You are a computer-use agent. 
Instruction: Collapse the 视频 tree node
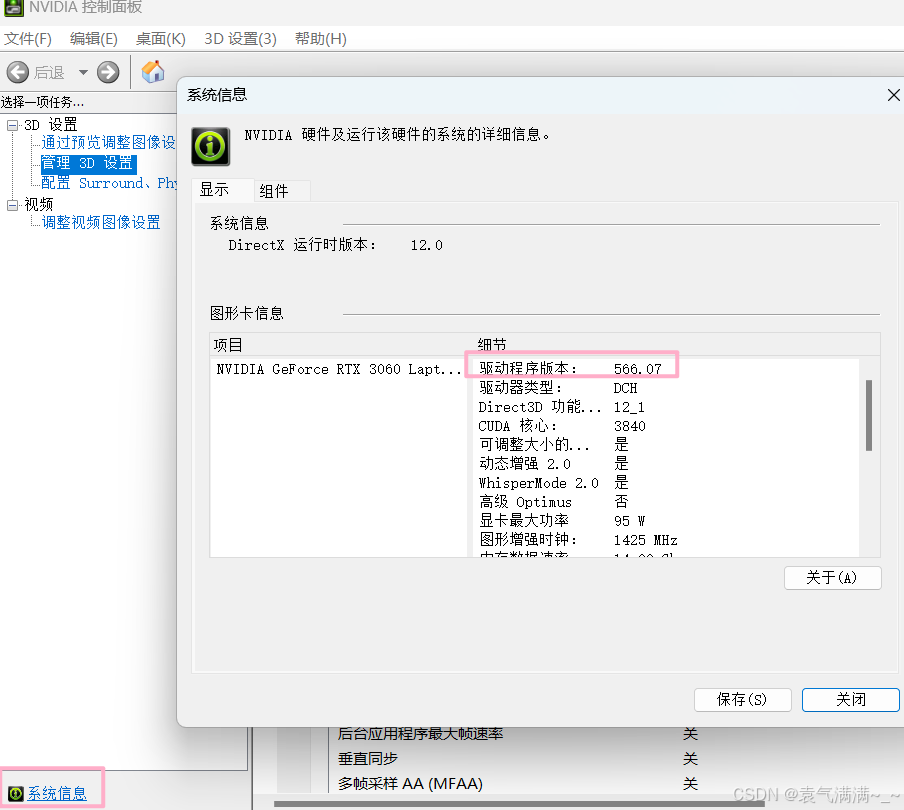(12, 205)
